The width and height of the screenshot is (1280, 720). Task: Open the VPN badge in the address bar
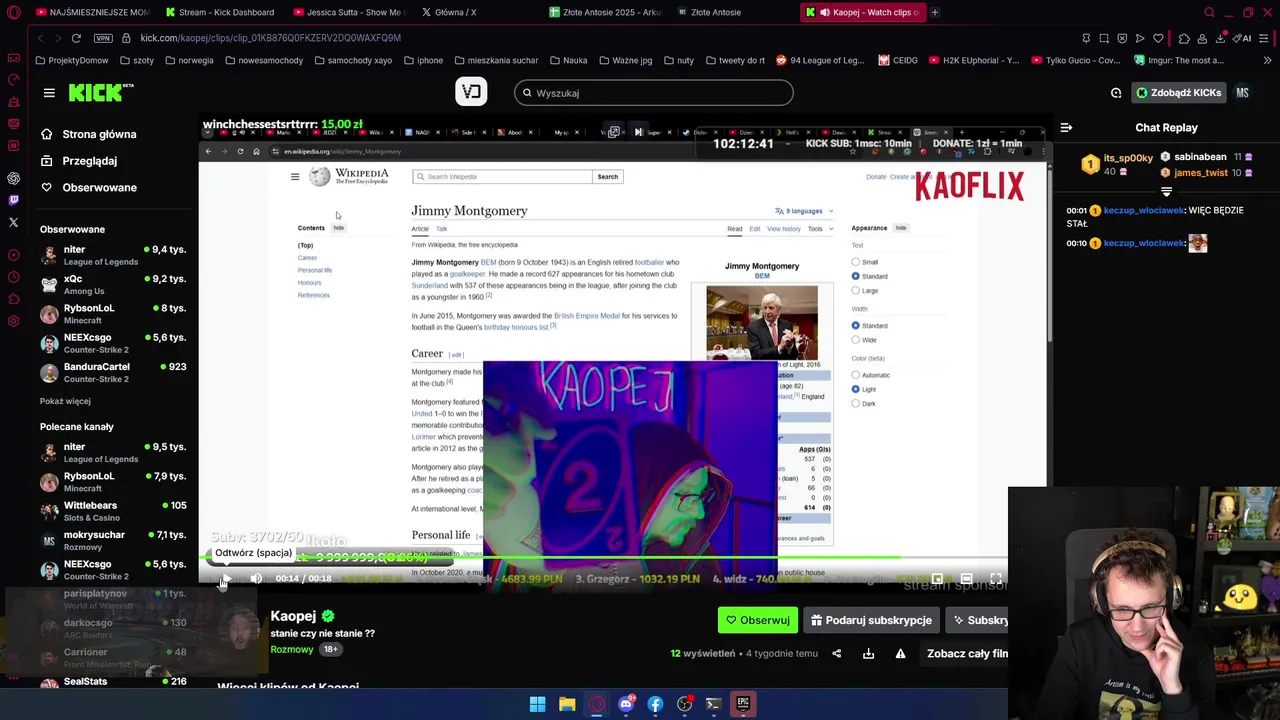coord(103,38)
